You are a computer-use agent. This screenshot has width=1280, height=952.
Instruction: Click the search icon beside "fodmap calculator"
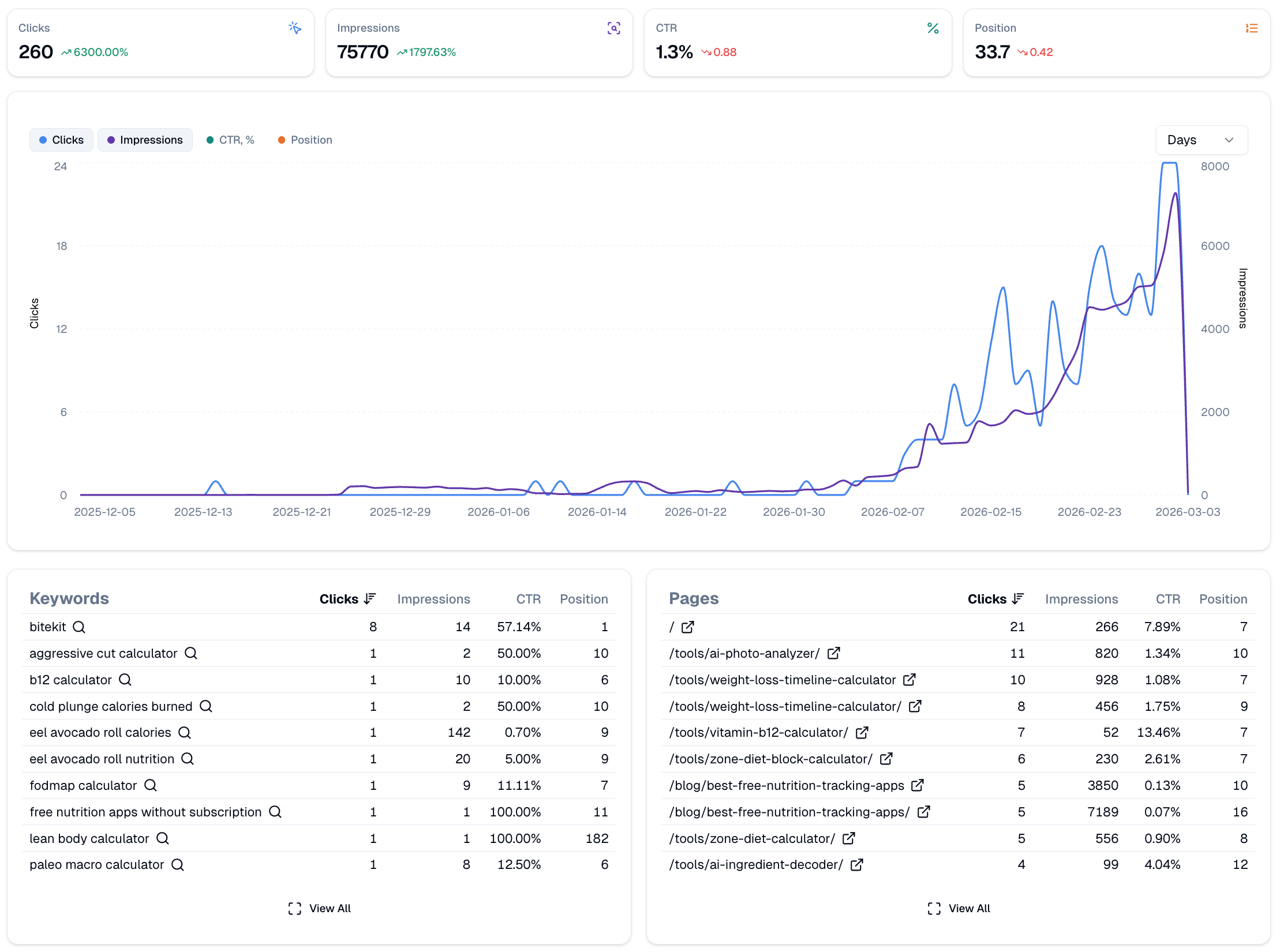(x=151, y=785)
